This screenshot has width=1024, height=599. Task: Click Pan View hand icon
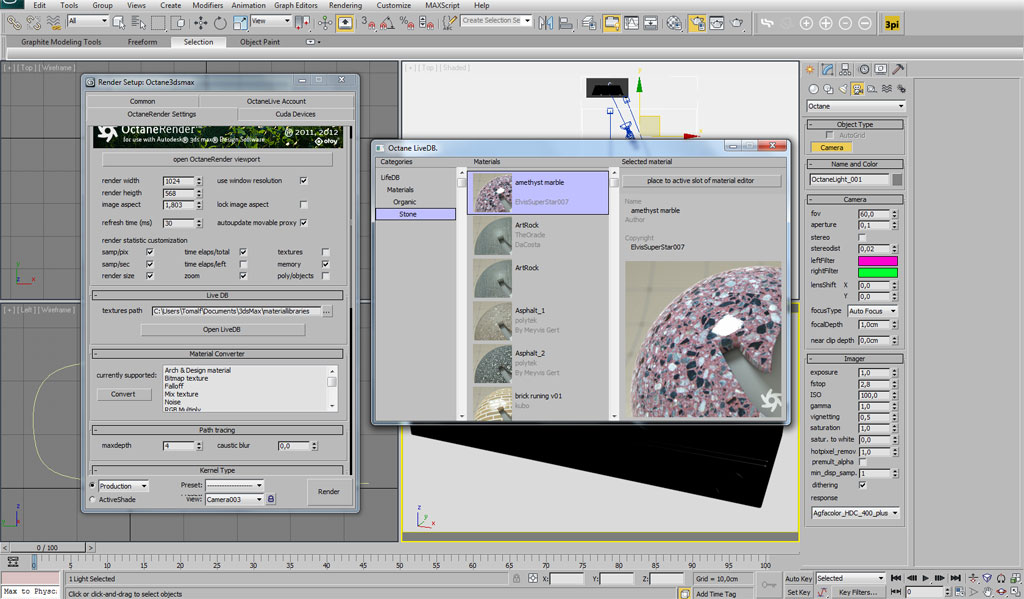tap(987, 592)
